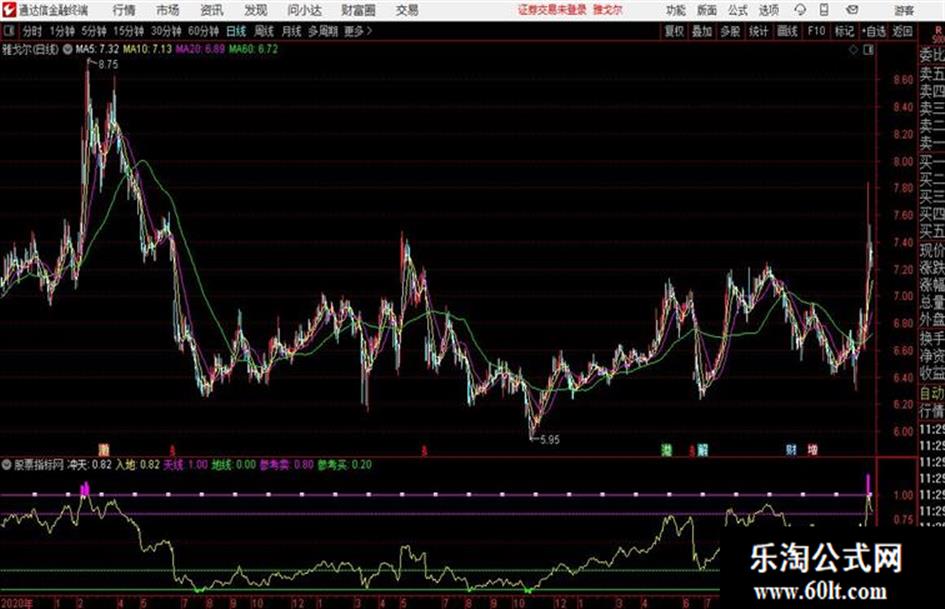Toggle the panel layout icon left of 分时
945x609 pixels.
(8, 31)
